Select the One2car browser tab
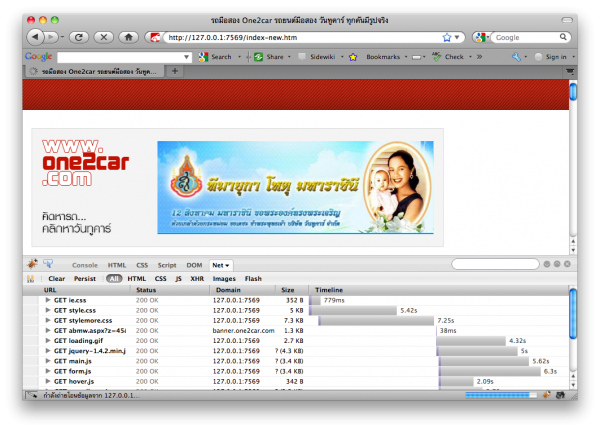600x431 pixels. 95,72
